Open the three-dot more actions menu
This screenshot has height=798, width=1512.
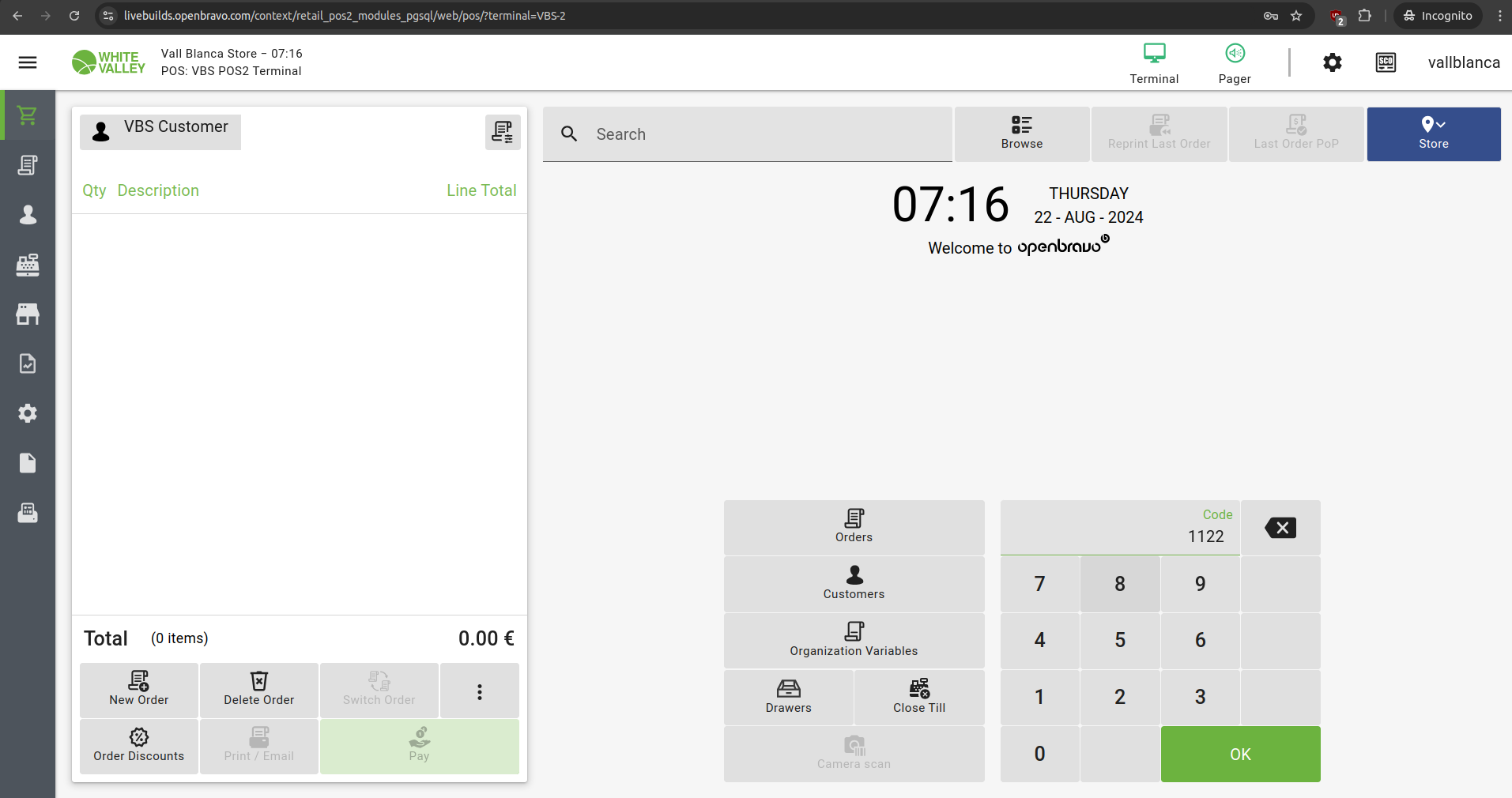click(479, 691)
